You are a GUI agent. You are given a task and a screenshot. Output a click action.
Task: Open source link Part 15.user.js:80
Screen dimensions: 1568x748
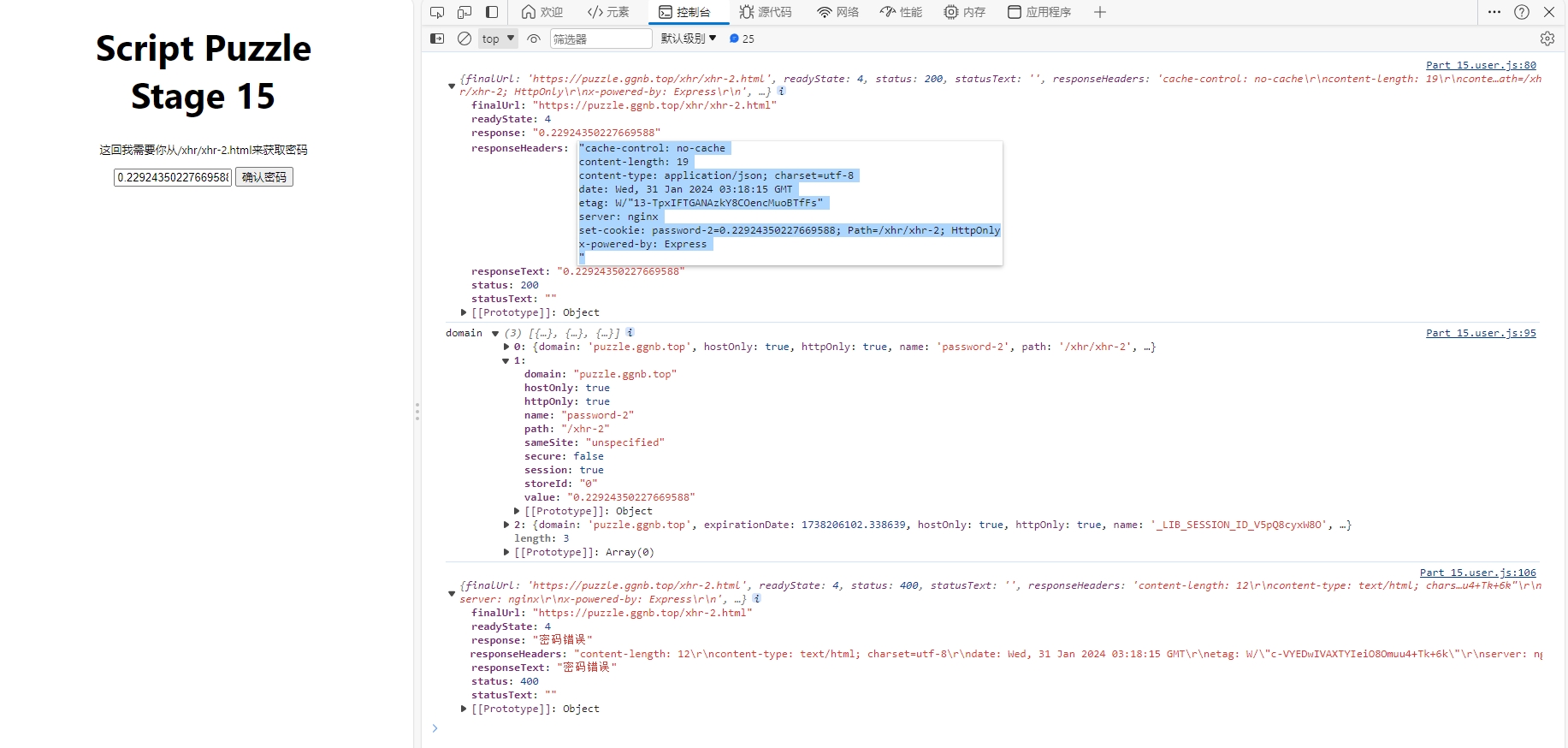pyautogui.click(x=1481, y=65)
